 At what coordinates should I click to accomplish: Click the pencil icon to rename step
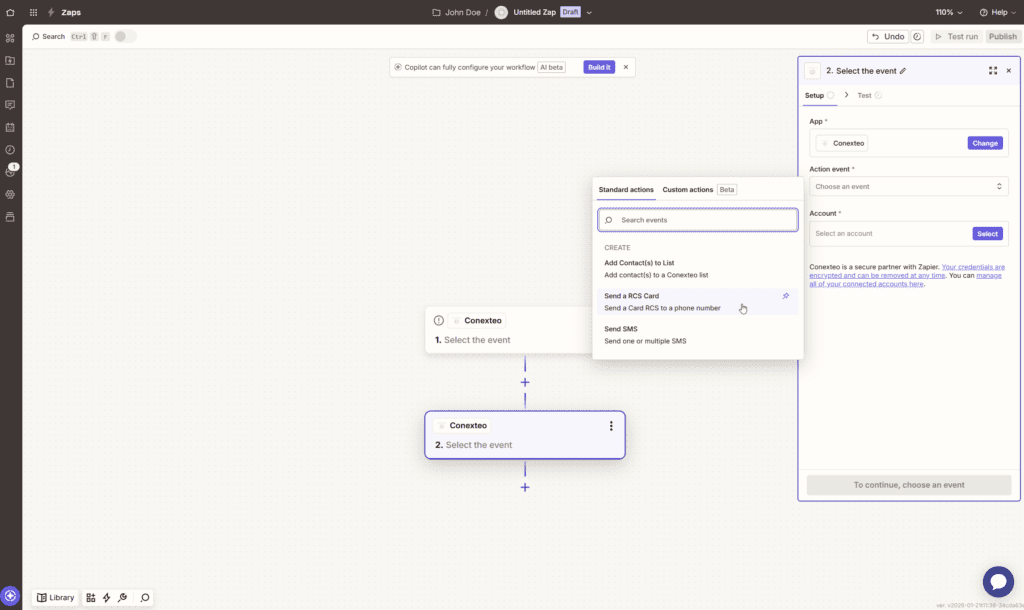tap(903, 71)
